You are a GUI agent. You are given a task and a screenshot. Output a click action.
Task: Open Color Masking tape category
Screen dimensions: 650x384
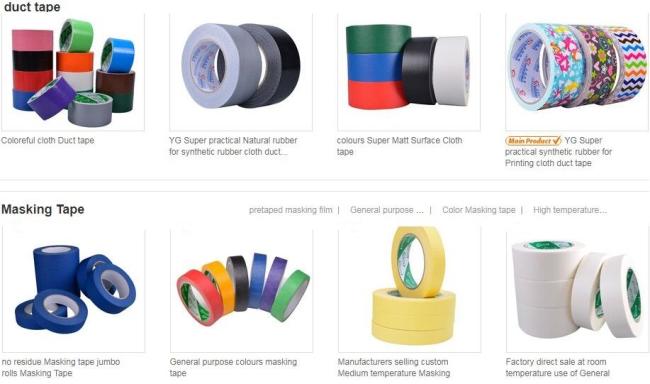coord(479,210)
